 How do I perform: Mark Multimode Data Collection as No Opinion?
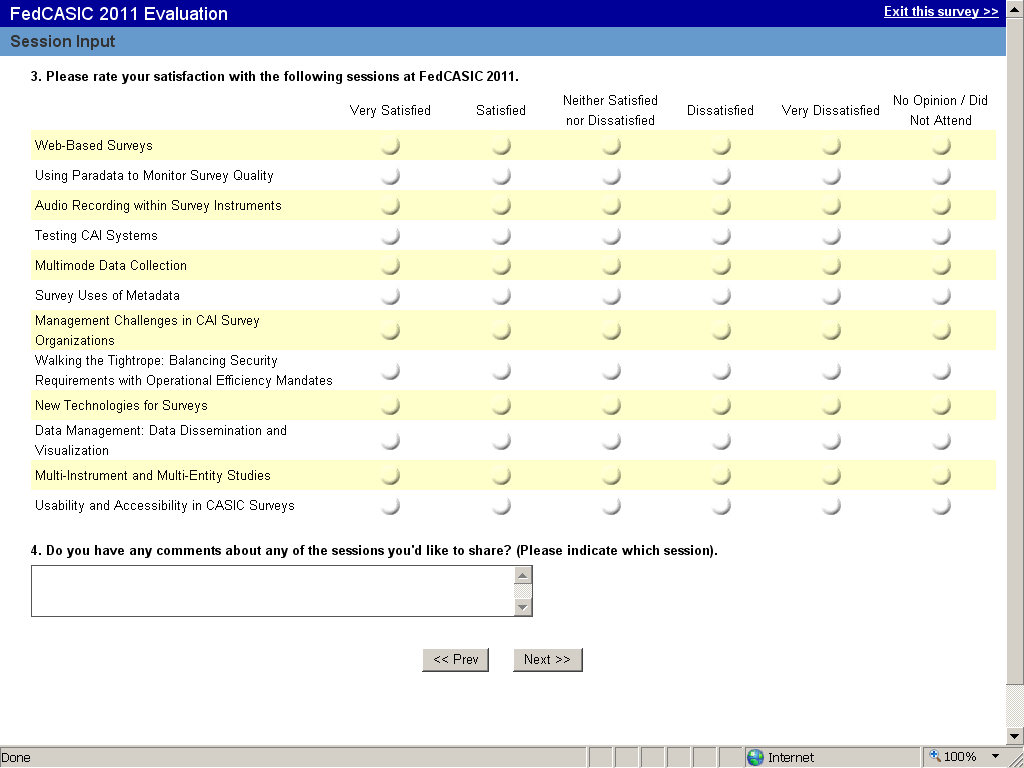pos(940,266)
